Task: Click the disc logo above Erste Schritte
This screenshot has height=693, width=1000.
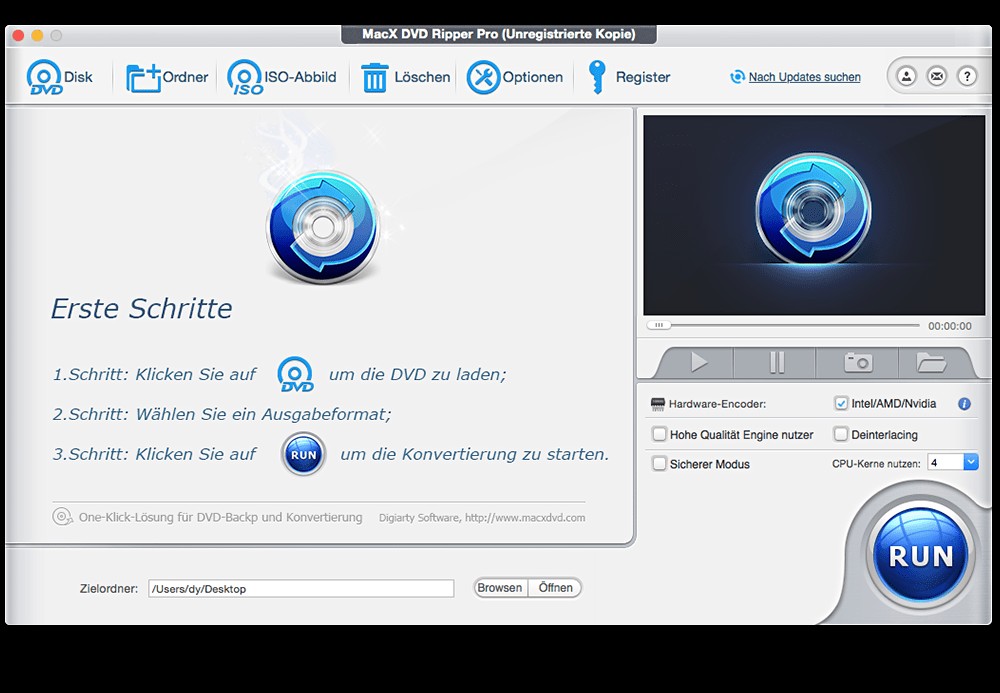Action: pyautogui.click(x=323, y=227)
